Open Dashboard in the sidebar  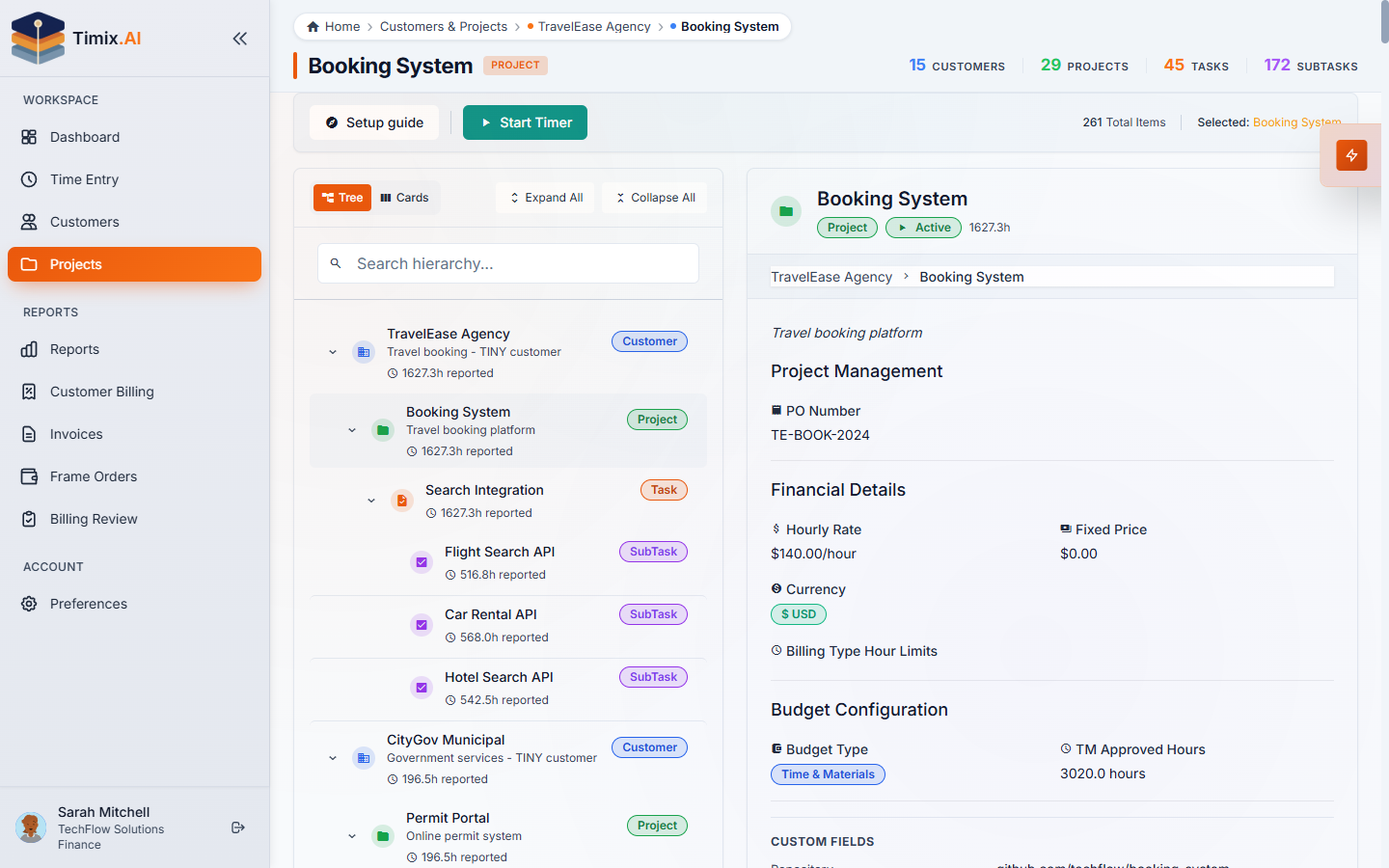point(134,137)
